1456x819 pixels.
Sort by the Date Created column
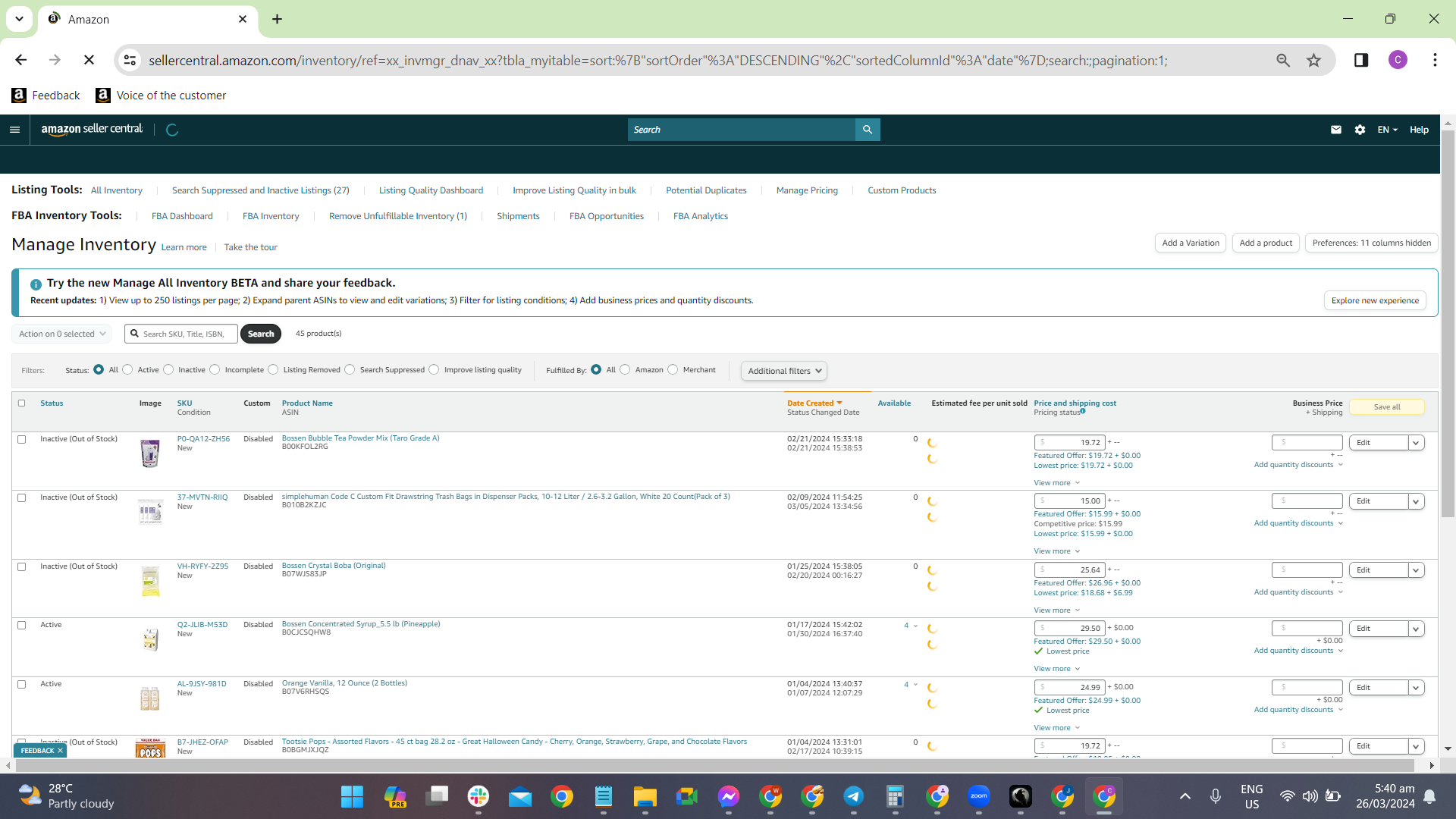point(814,403)
